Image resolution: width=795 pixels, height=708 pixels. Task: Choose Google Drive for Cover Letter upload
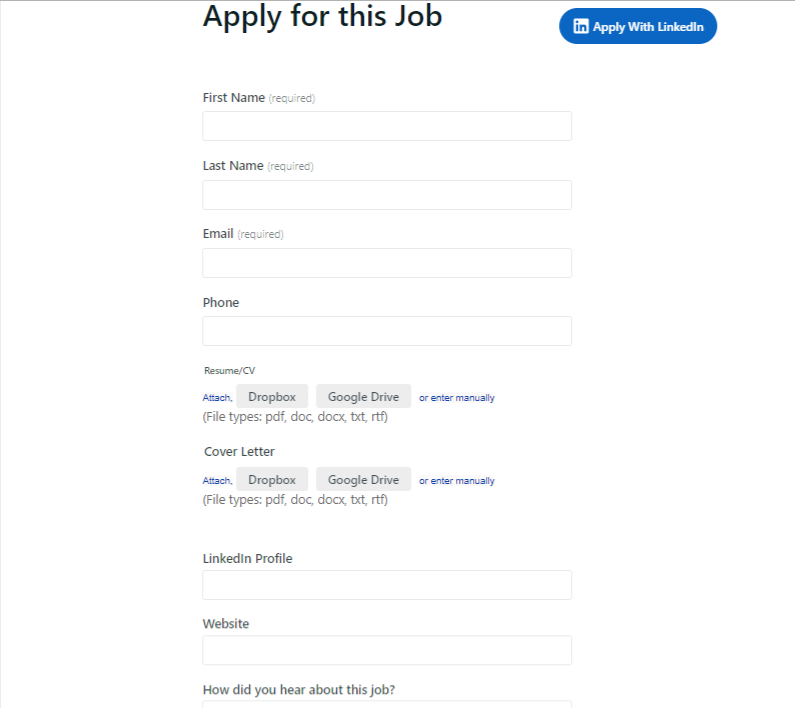364,479
